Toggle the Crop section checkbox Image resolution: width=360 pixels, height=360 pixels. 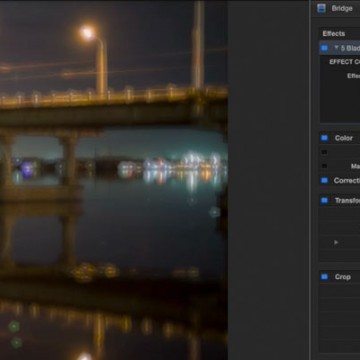click(x=324, y=277)
